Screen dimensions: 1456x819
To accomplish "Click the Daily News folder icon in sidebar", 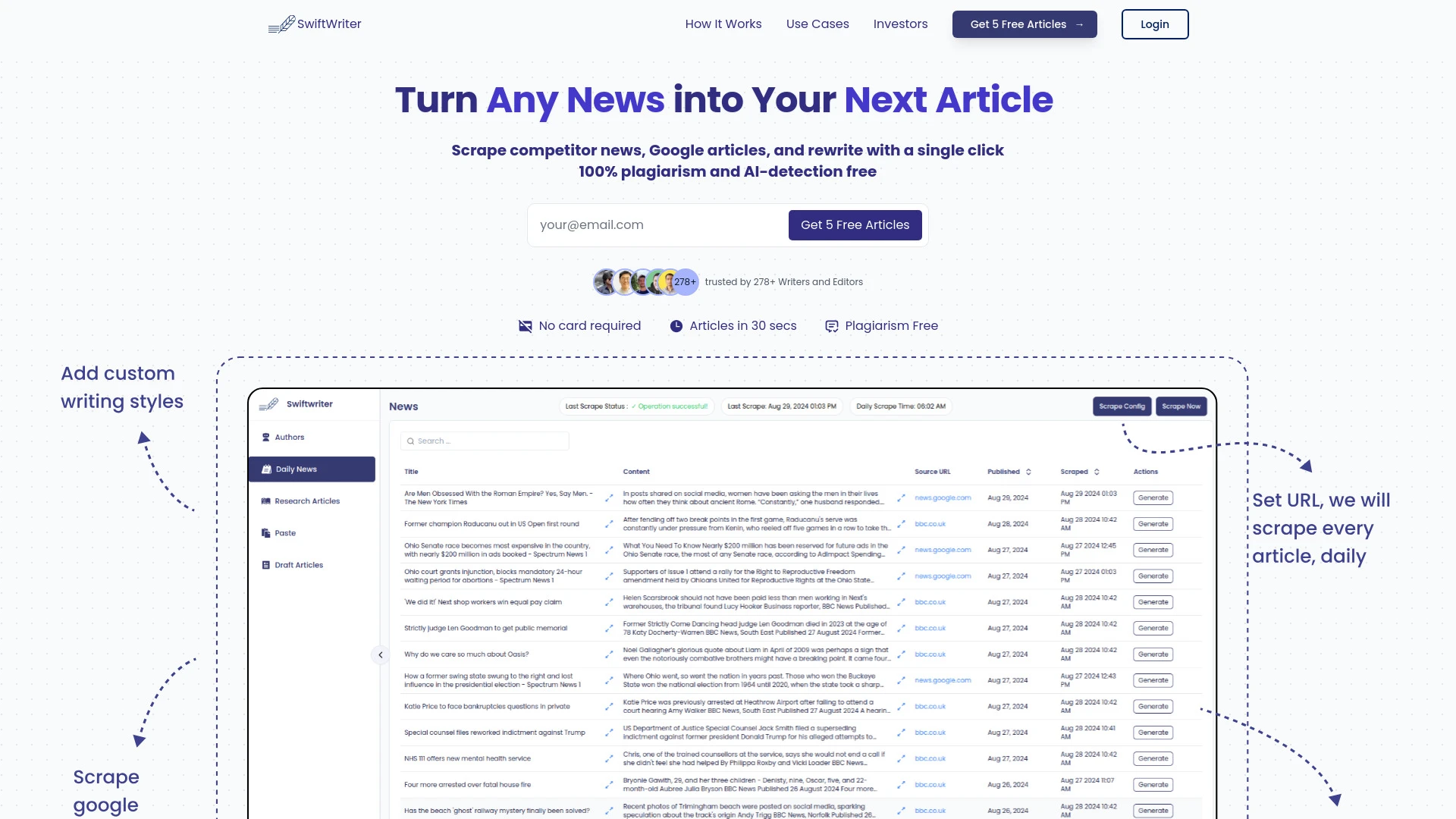I will (267, 469).
